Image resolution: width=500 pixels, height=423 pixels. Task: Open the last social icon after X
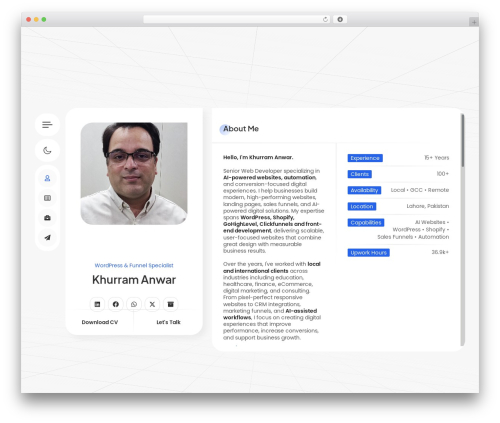[x=171, y=304]
